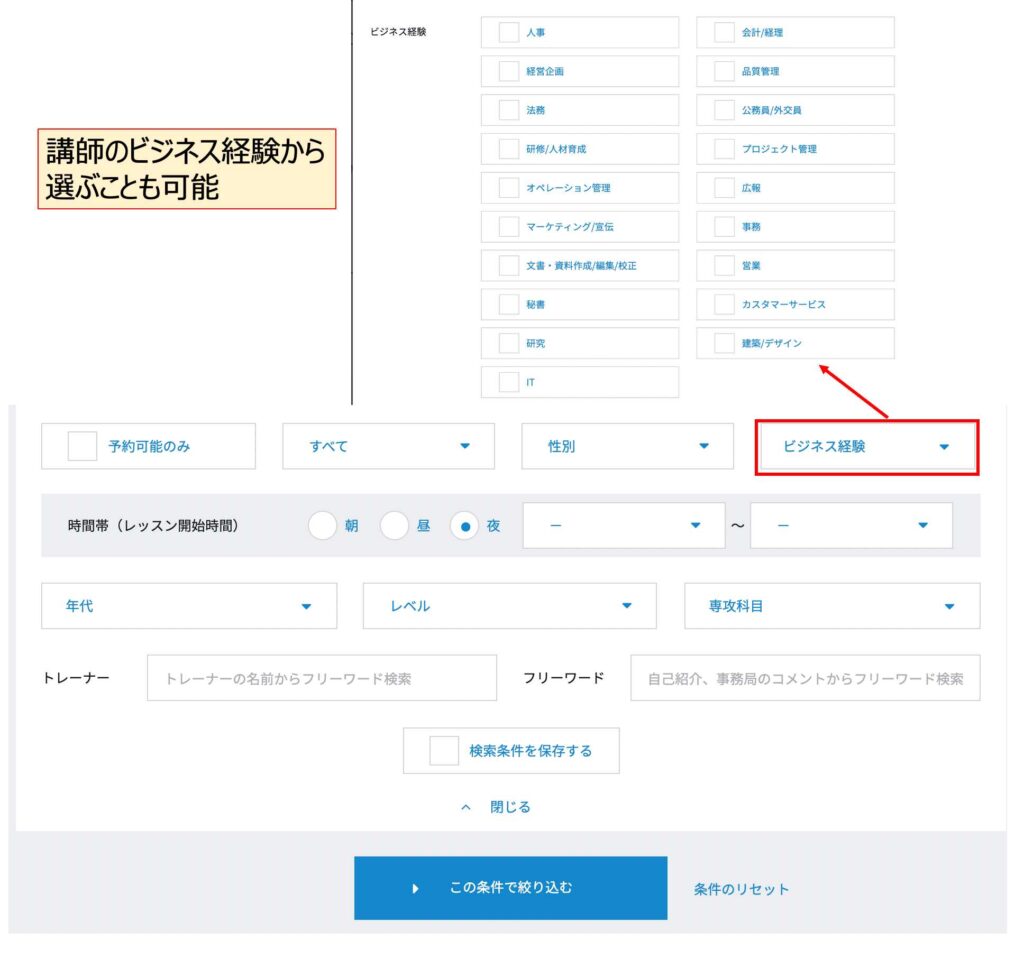The width and height of the screenshot is (1024, 959).
Task: Open the 専攻科目 dropdown
Action: click(831, 606)
